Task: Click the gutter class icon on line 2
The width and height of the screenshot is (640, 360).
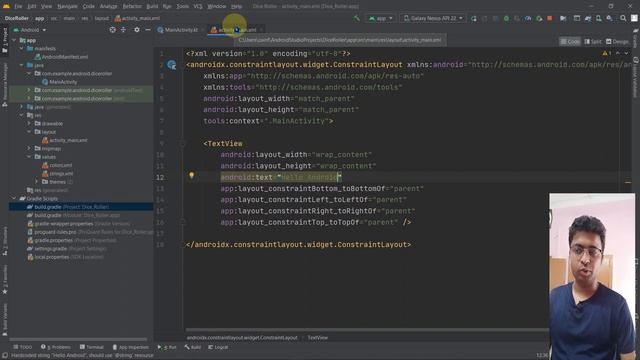Action: point(172,64)
